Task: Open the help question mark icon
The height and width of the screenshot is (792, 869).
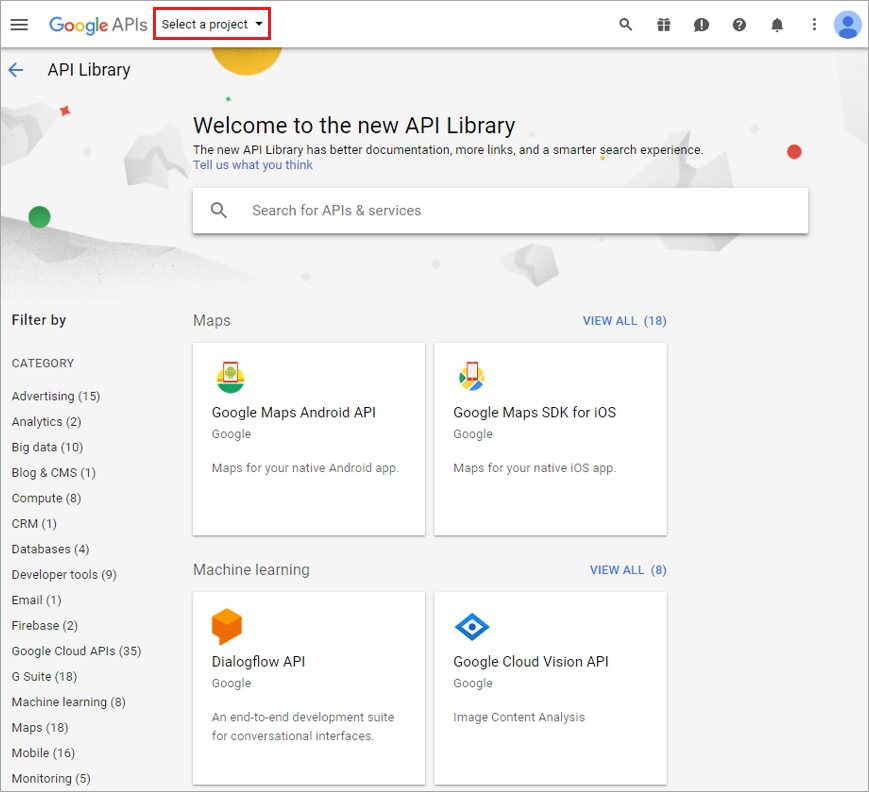Action: click(739, 24)
